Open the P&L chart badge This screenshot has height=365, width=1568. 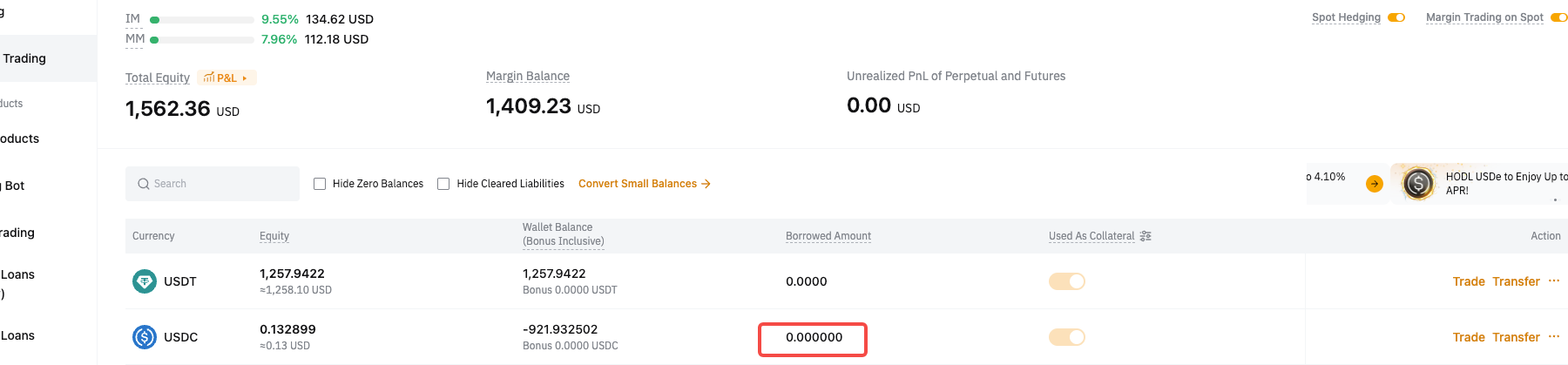point(226,78)
